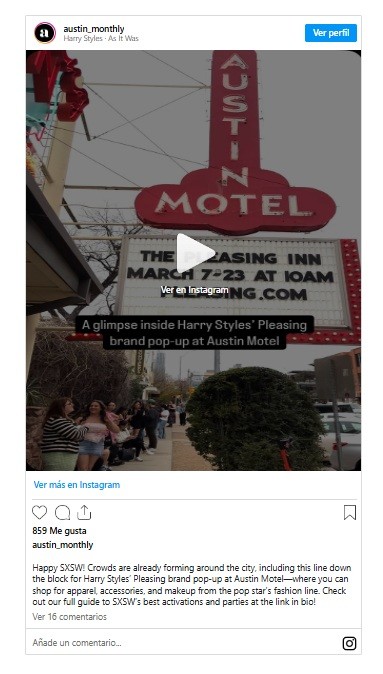Click Instagram logo in comment bar
The width and height of the screenshot is (383, 674).
[349, 643]
